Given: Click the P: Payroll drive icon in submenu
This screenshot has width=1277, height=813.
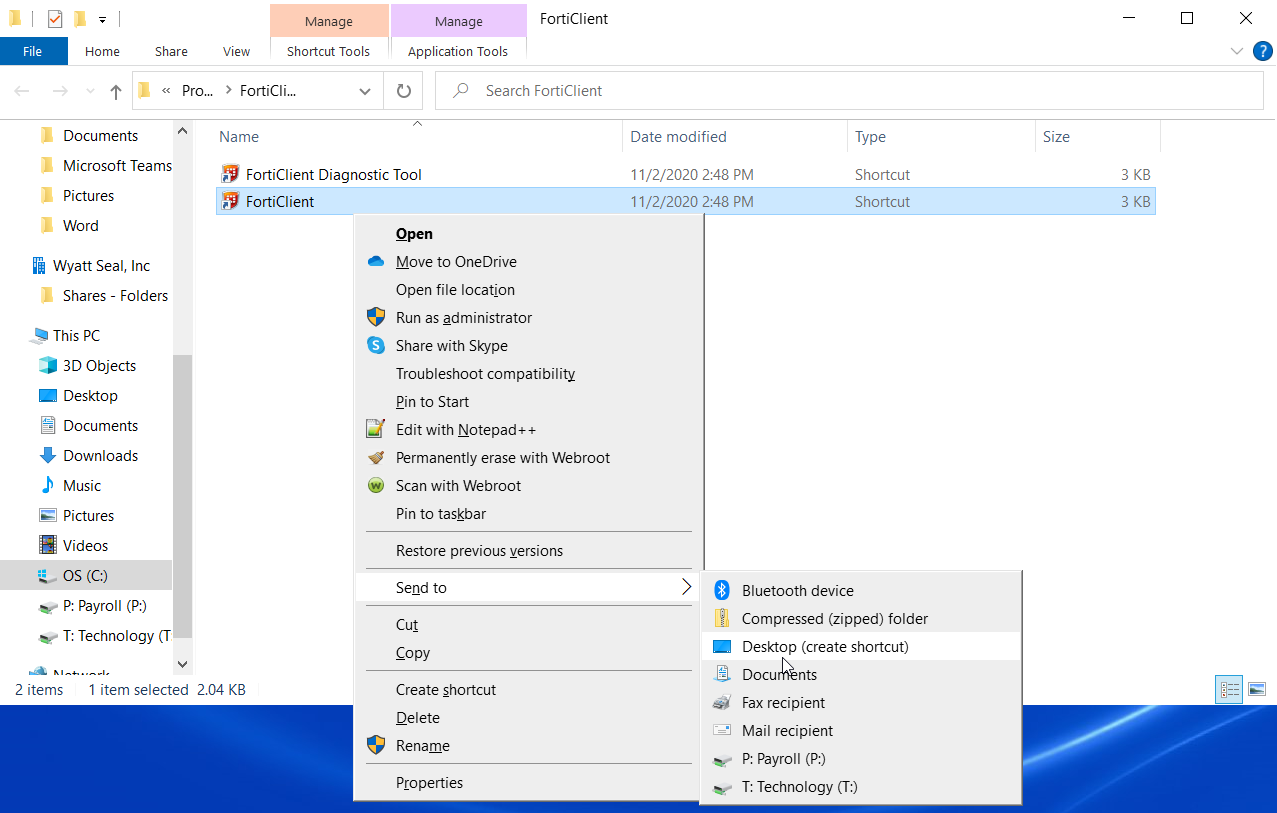Looking at the screenshot, I should click(722, 760).
